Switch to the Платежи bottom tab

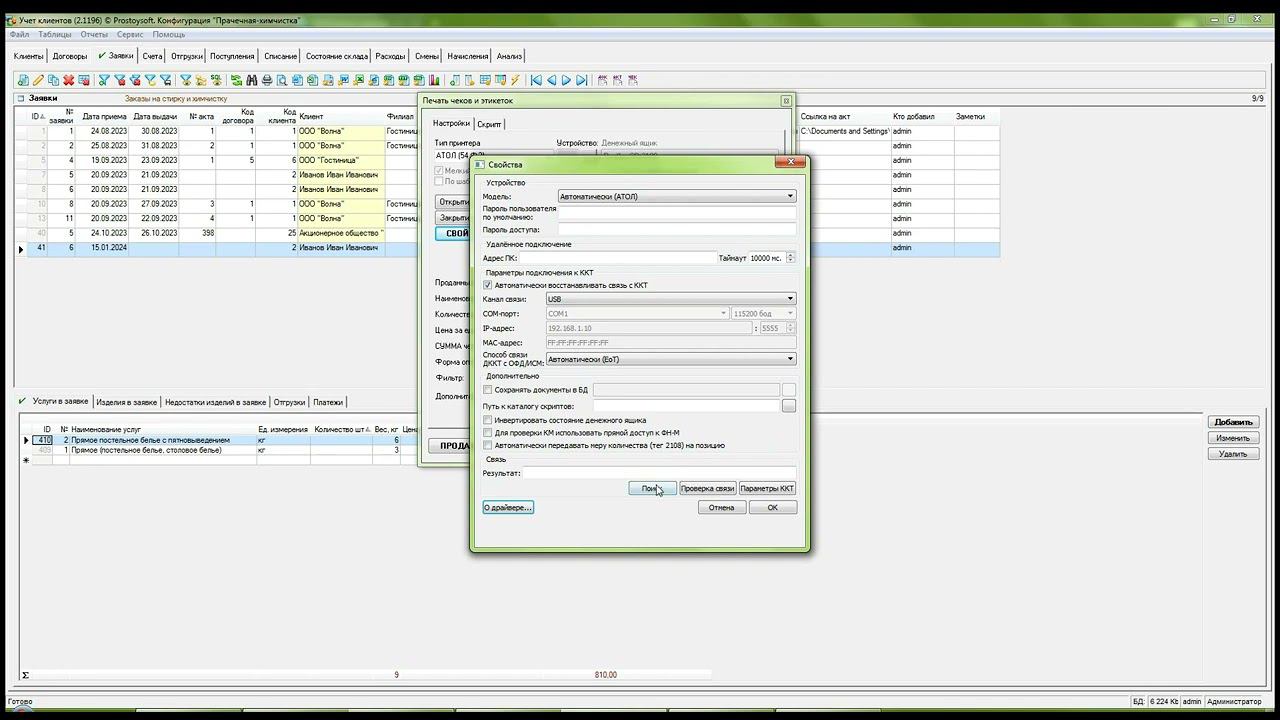coord(328,402)
